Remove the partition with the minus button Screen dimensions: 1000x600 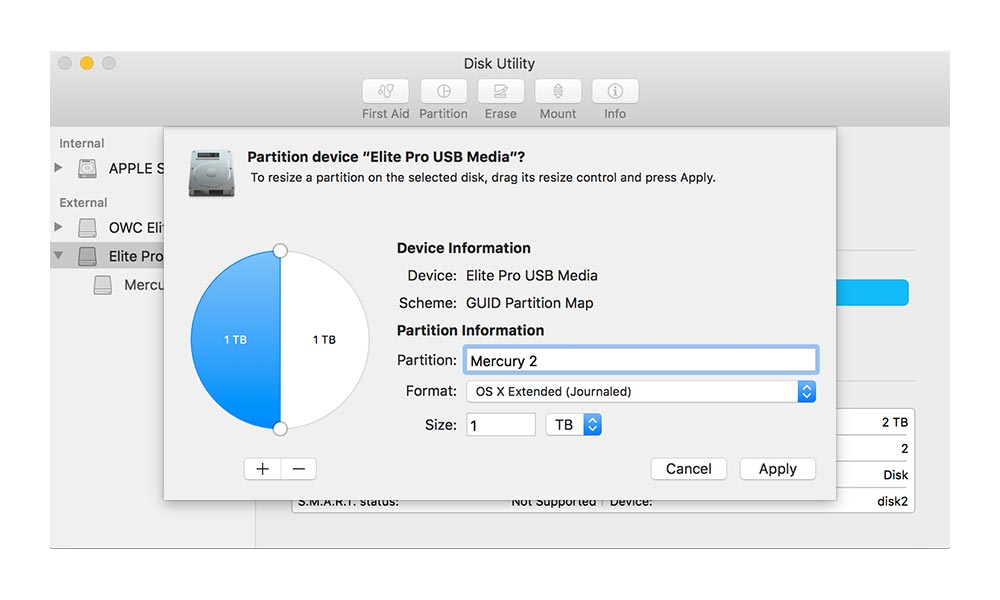coord(298,469)
